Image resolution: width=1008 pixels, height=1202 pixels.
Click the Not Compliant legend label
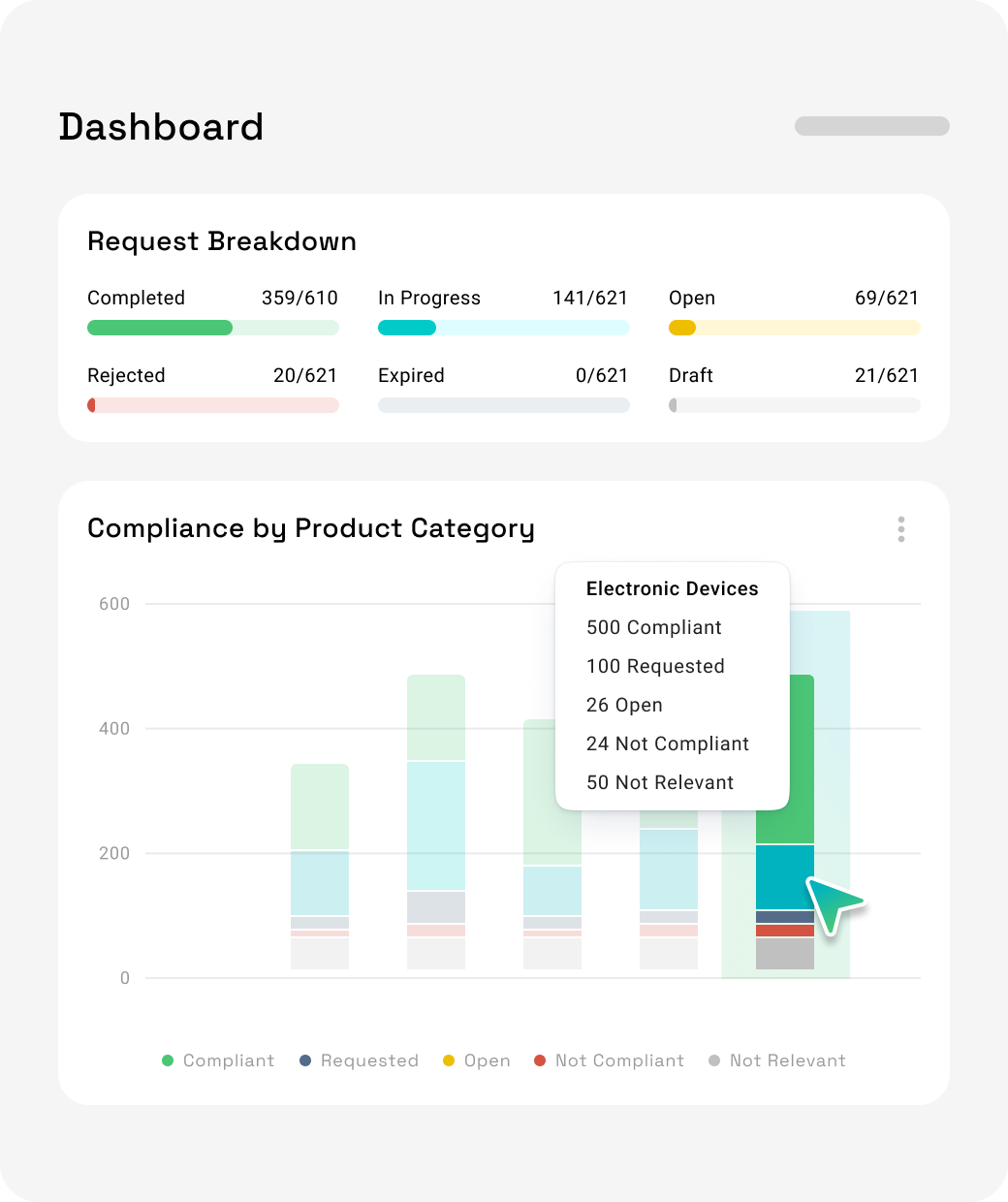click(x=619, y=1060)
